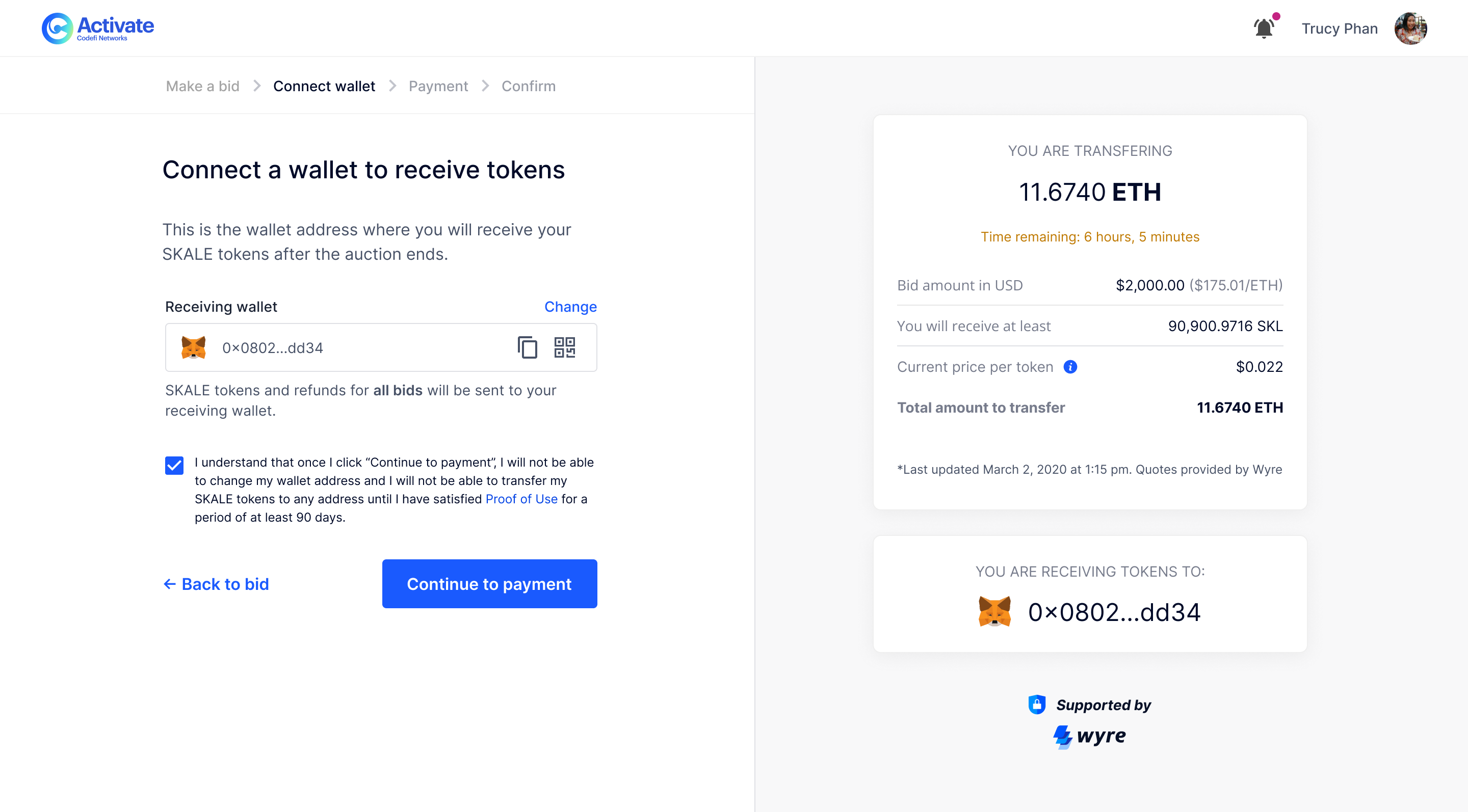1468x812 pixels.
Task: Open the notifications bell
Action: (x=1264, y=28)
